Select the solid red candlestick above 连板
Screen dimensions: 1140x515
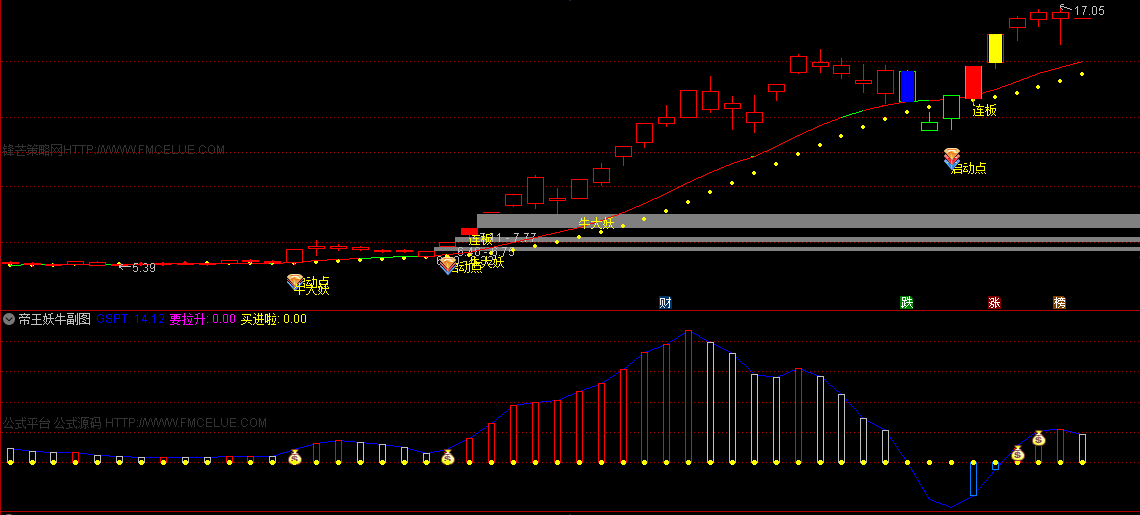(974, 82)
